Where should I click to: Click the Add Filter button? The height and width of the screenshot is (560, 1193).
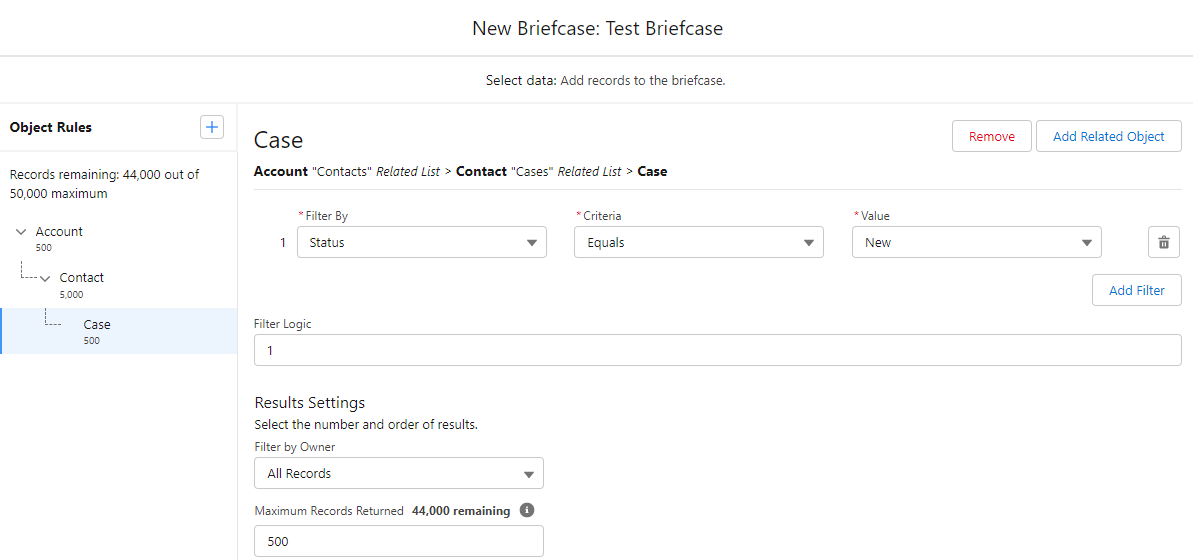pos(1136,290)
